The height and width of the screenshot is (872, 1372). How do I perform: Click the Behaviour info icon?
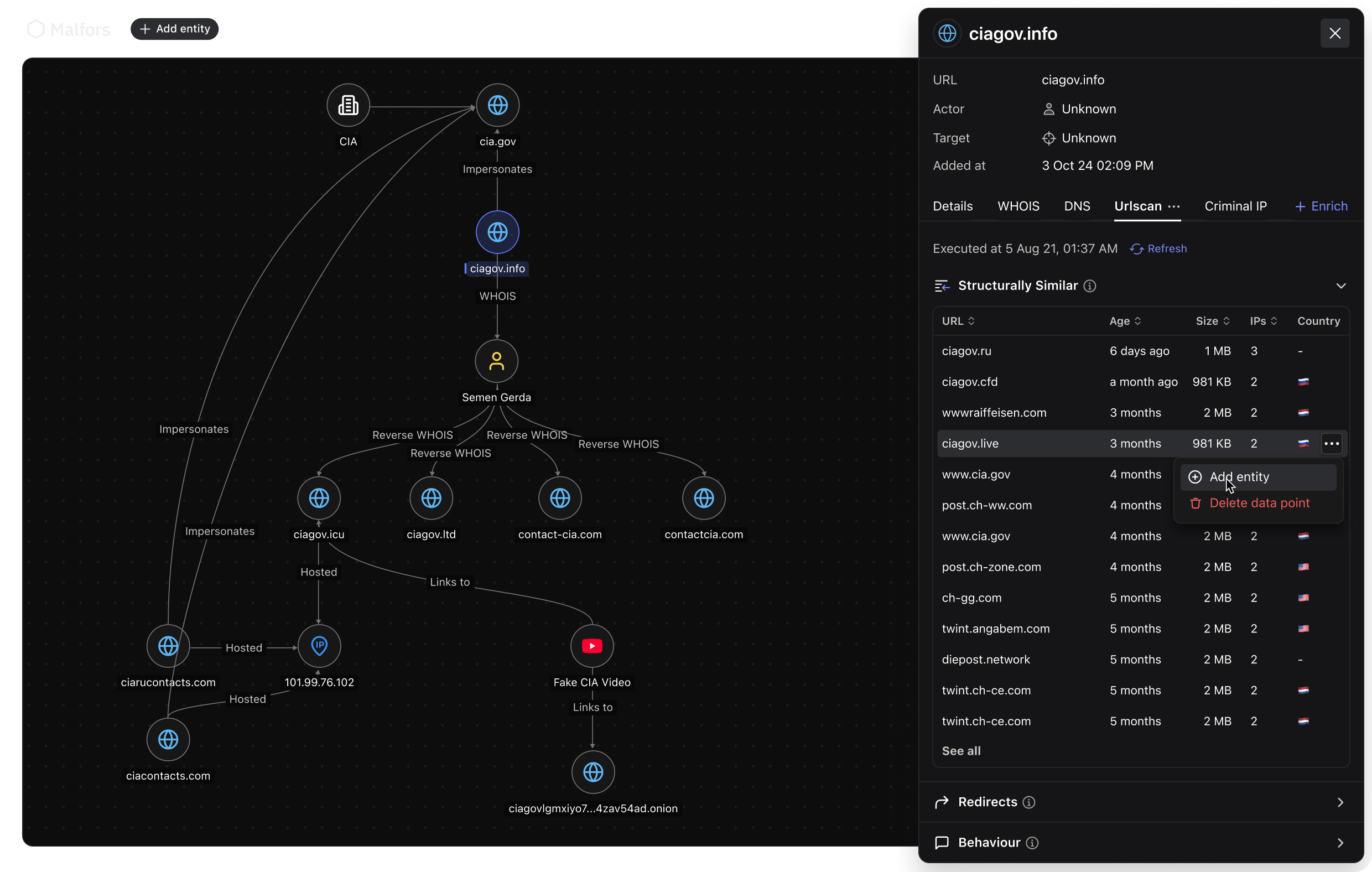[x=1032, y=843]
